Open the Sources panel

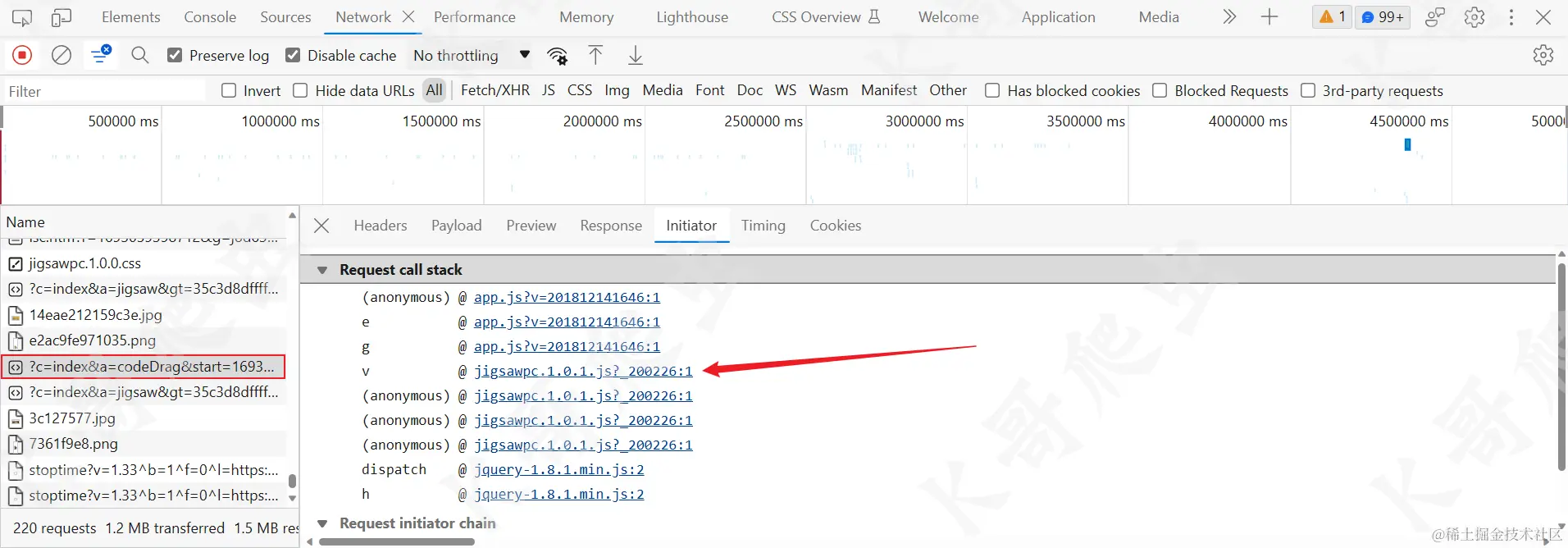(x=285, y=17)
